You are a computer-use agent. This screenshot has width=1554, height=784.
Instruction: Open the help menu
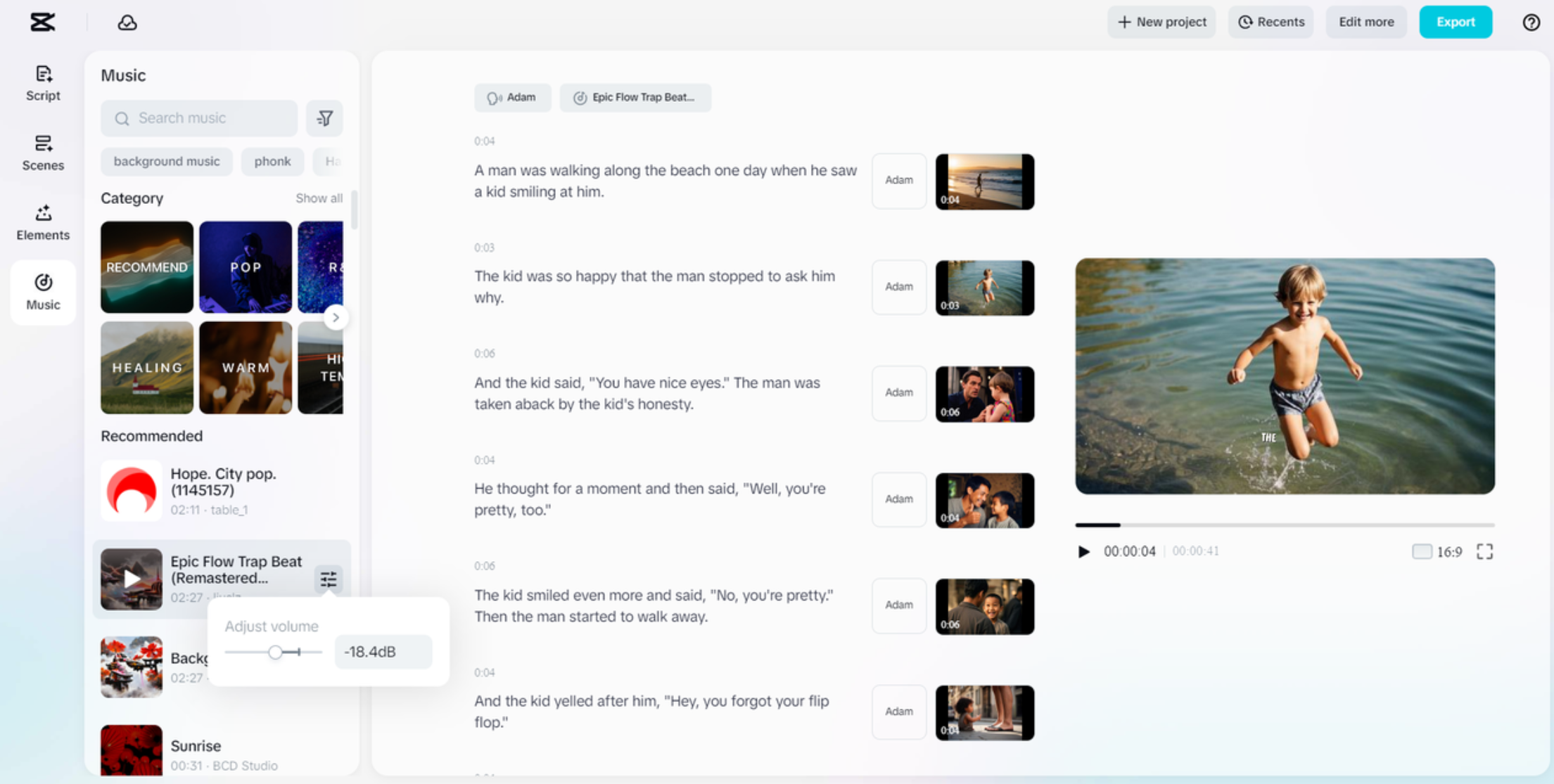[x=1531, y=22]
